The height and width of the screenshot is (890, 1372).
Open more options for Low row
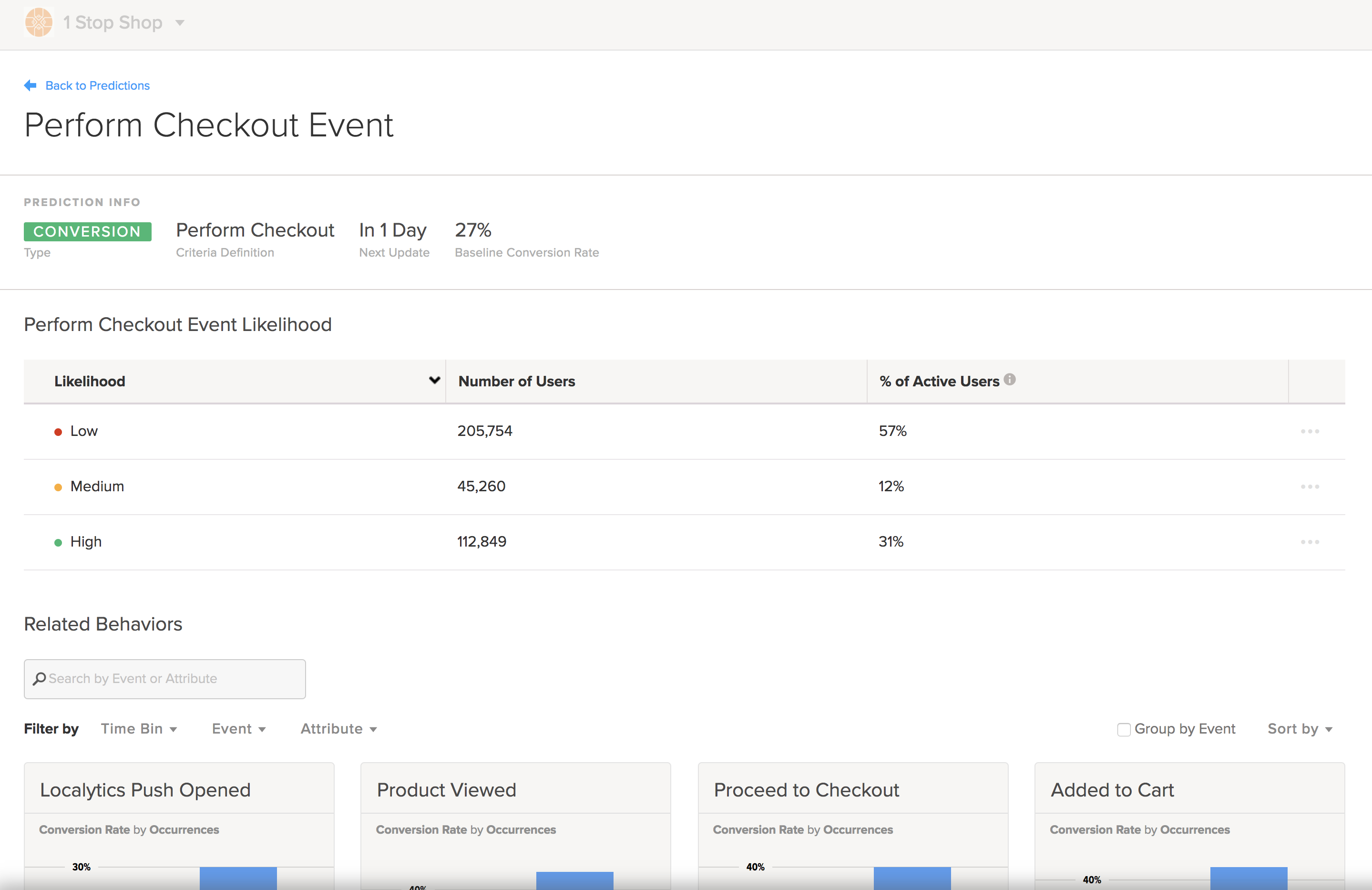click(x=1310, y=432)
